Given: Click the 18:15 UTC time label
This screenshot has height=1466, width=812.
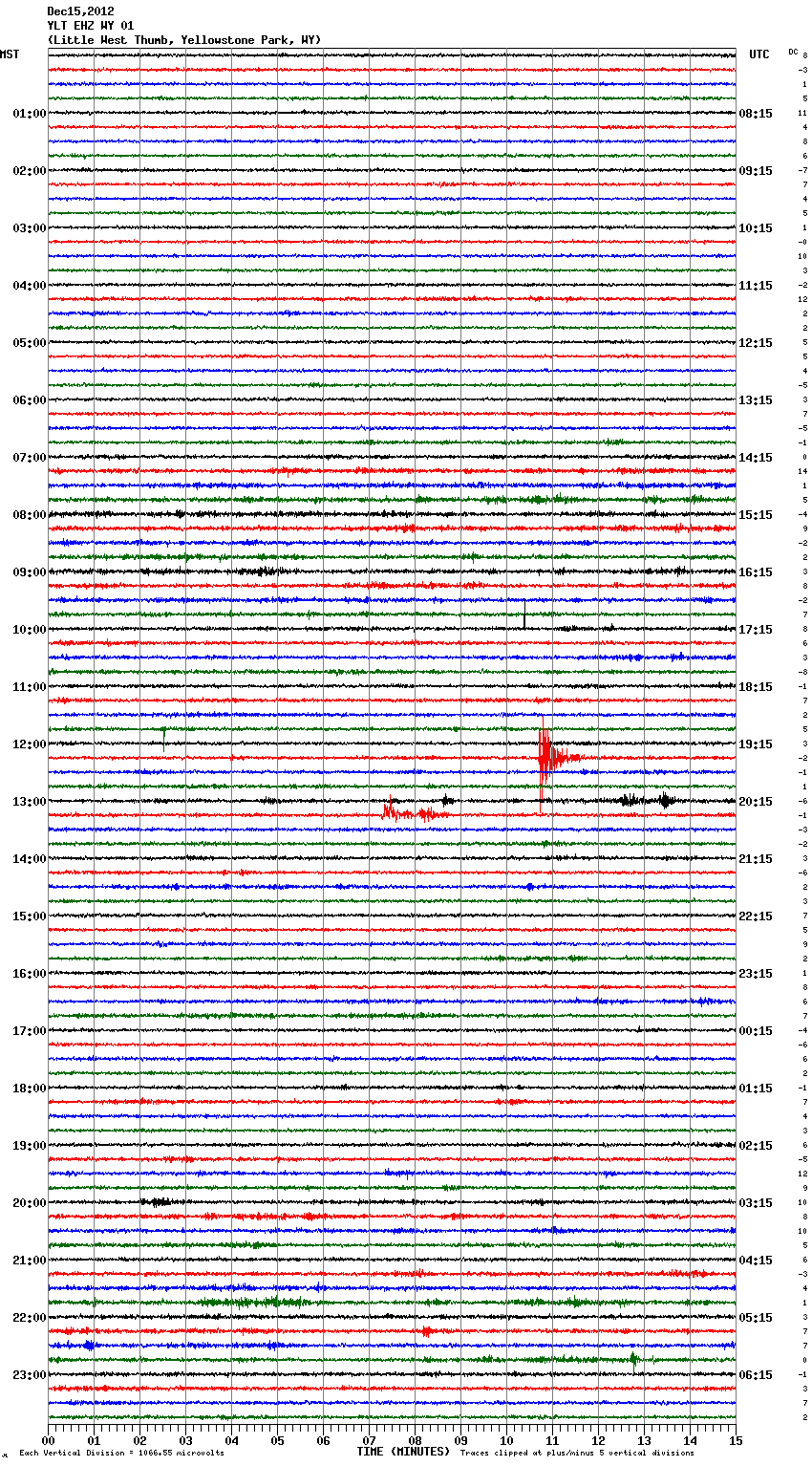Looking at the screenshot, I should [x=756, y=687].
